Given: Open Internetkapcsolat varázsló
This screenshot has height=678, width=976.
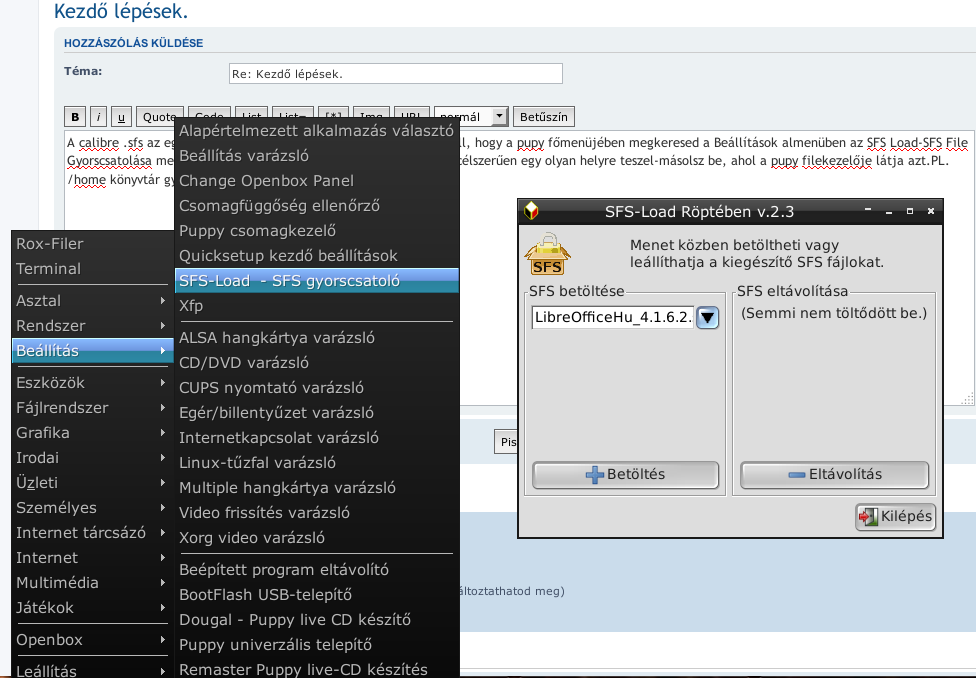Looking at the screenshot, I should (317, 437).
